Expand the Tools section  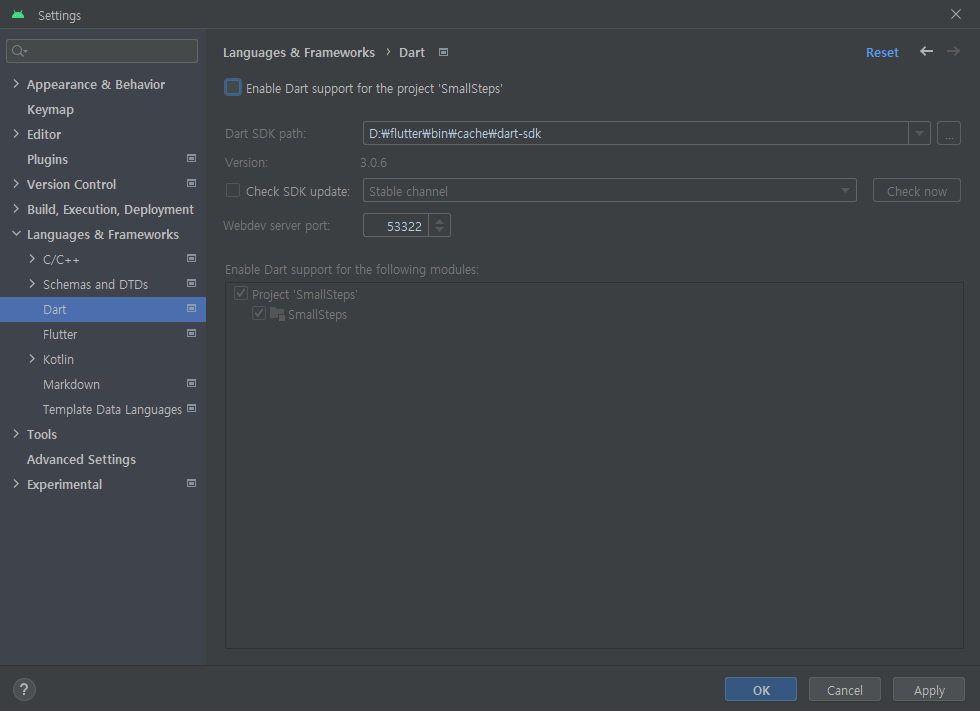16,434
